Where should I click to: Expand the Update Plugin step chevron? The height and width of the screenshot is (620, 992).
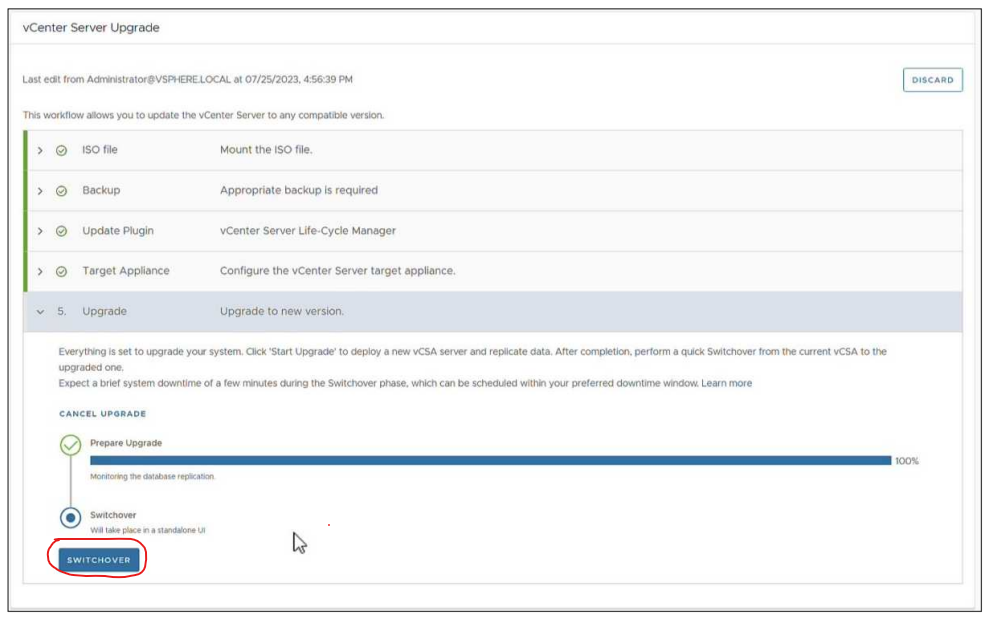(41, 231)
